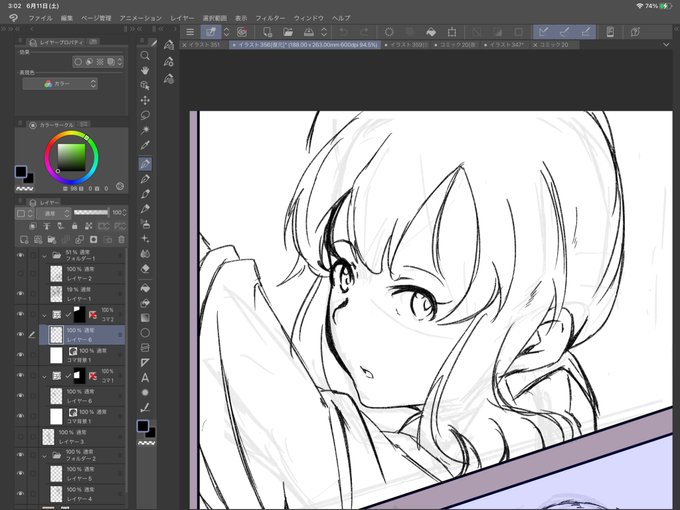Click the battery indicator in status bar
This screenshot has height=510, width=680.
(665, 6)
